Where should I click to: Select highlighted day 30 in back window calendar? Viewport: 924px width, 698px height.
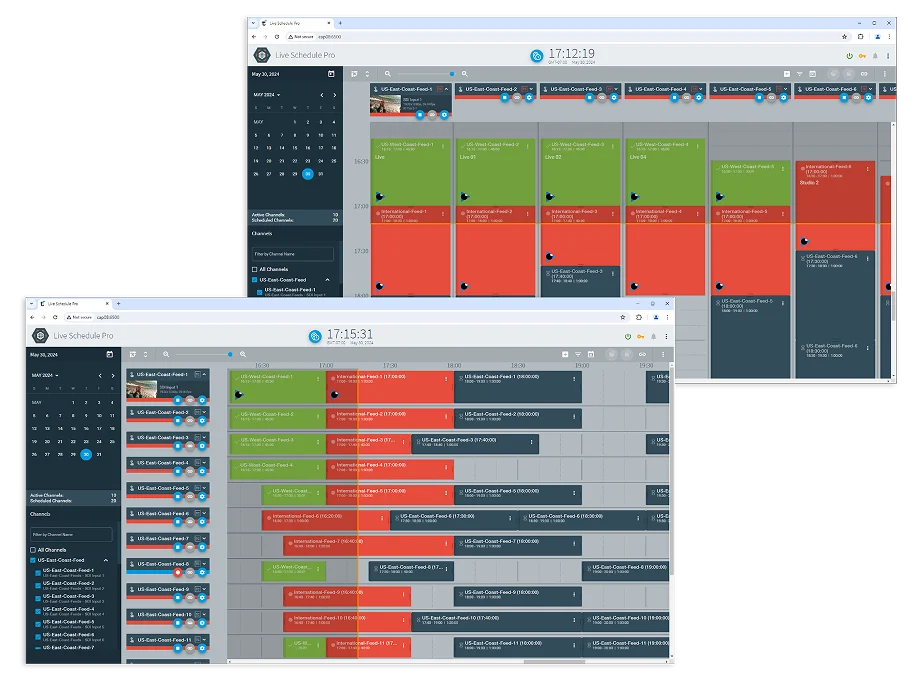[x=308, y=174]
